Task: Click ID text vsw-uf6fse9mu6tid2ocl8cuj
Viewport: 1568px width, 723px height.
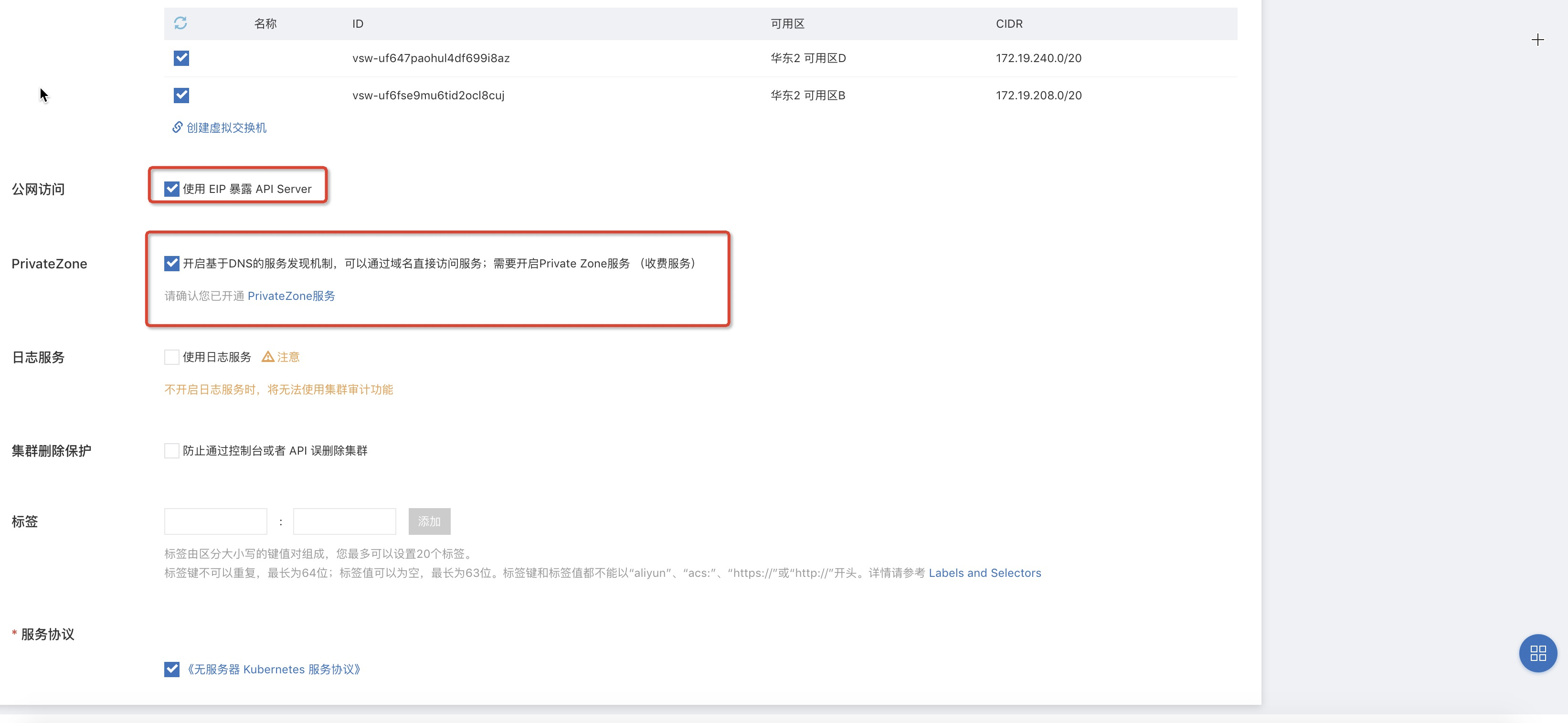Action: pyautogui.click(x=428, y=95)
